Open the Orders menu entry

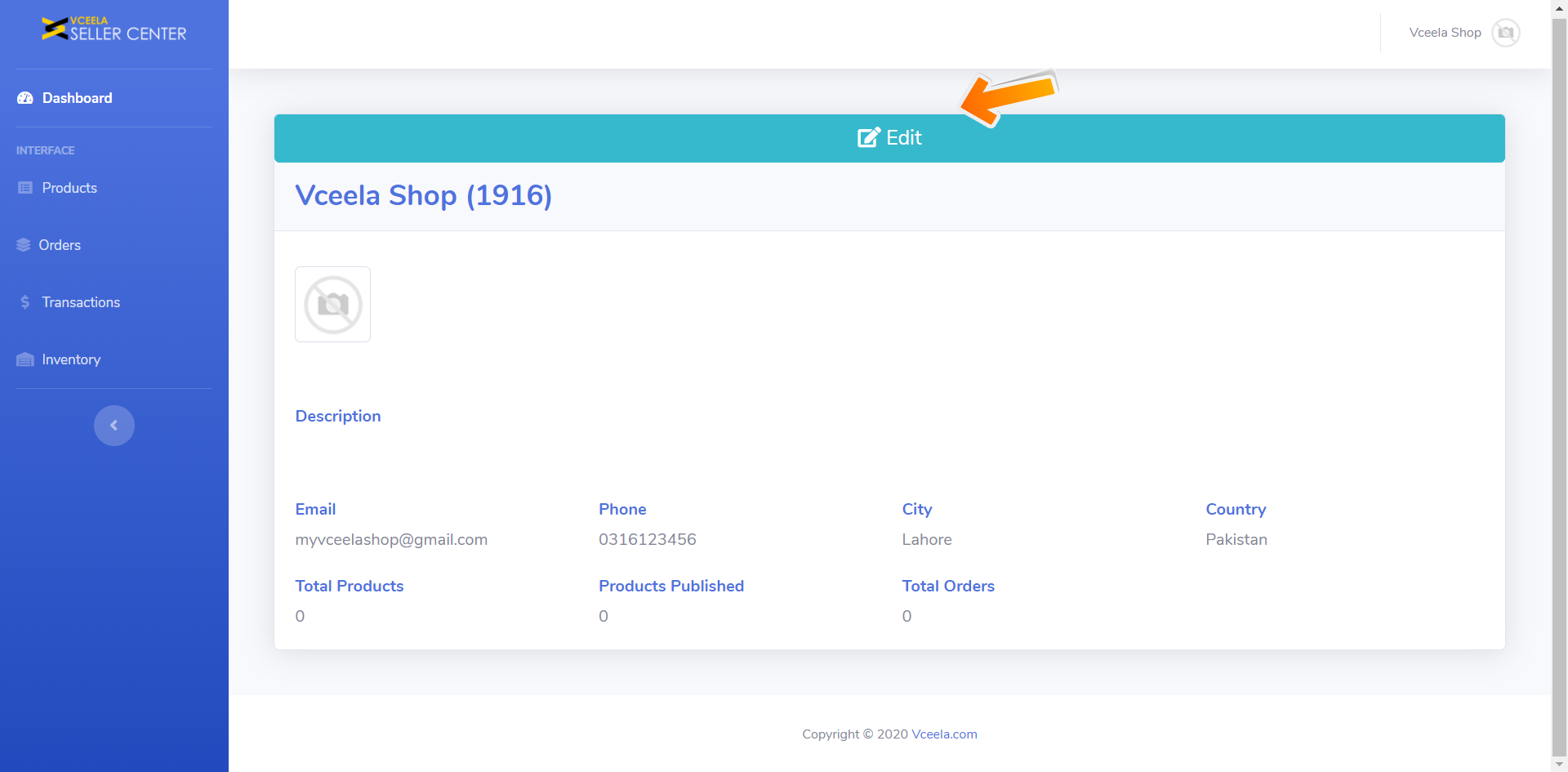(x=60, y=245)
